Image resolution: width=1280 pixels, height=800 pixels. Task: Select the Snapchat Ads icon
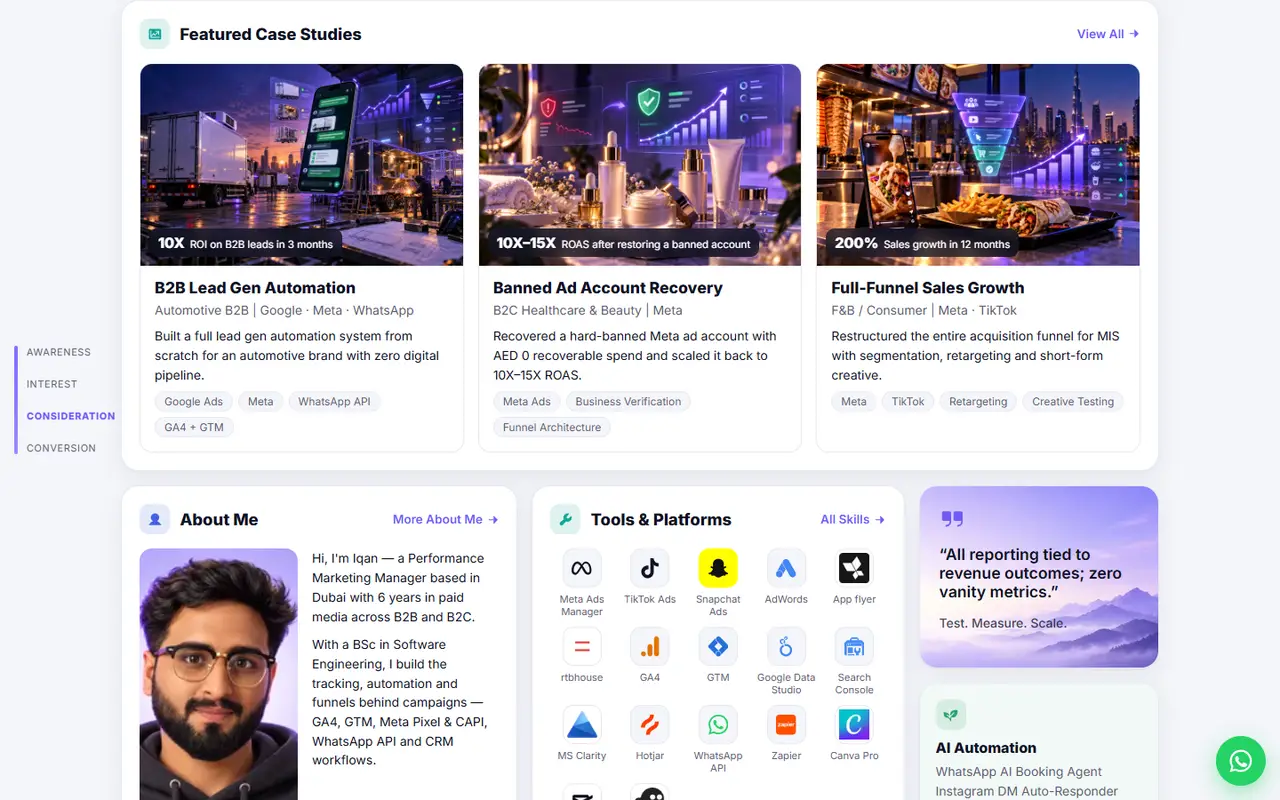(x=718, y=568)
